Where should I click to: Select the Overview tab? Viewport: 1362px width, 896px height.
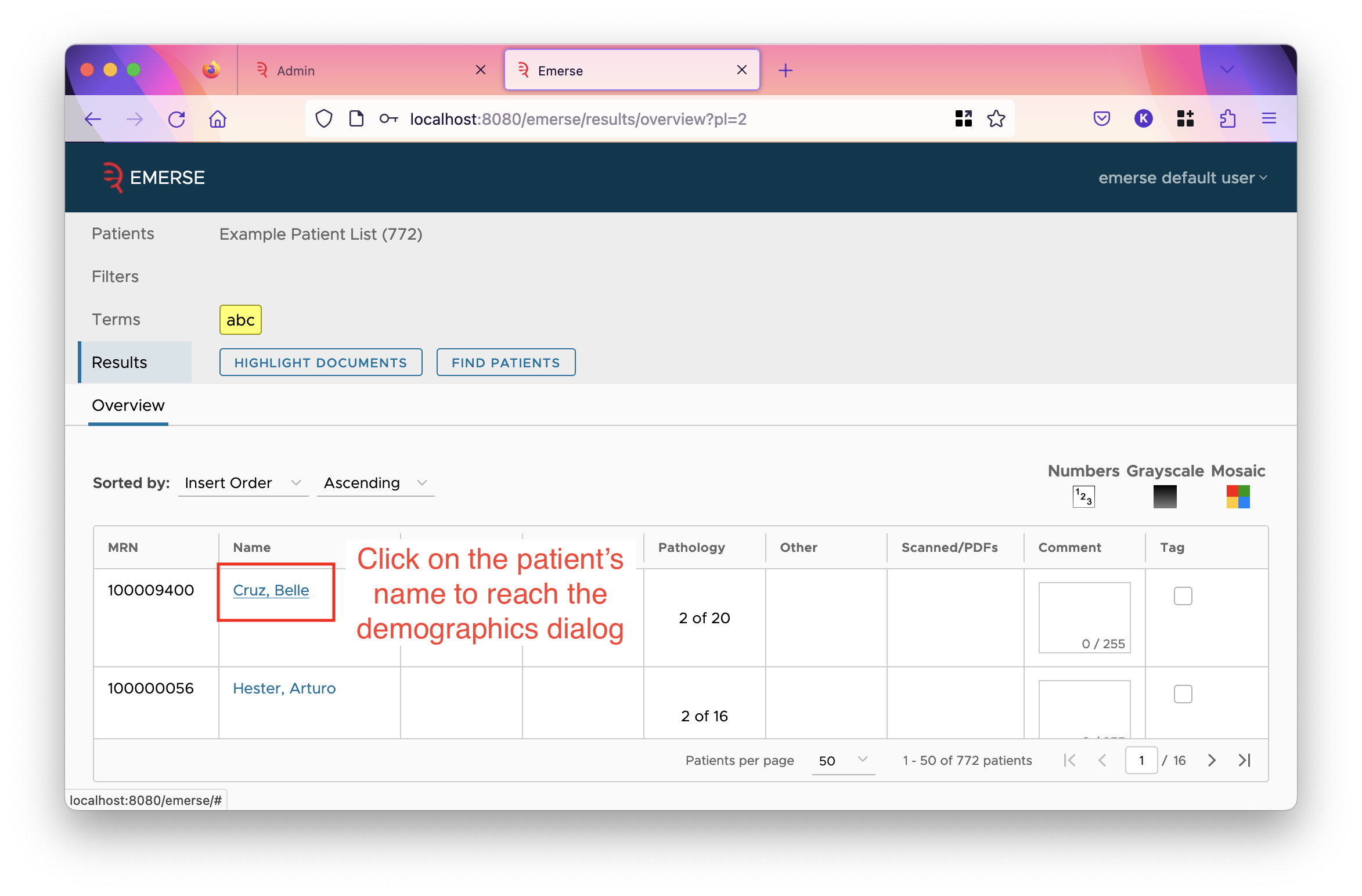[128, 405]
